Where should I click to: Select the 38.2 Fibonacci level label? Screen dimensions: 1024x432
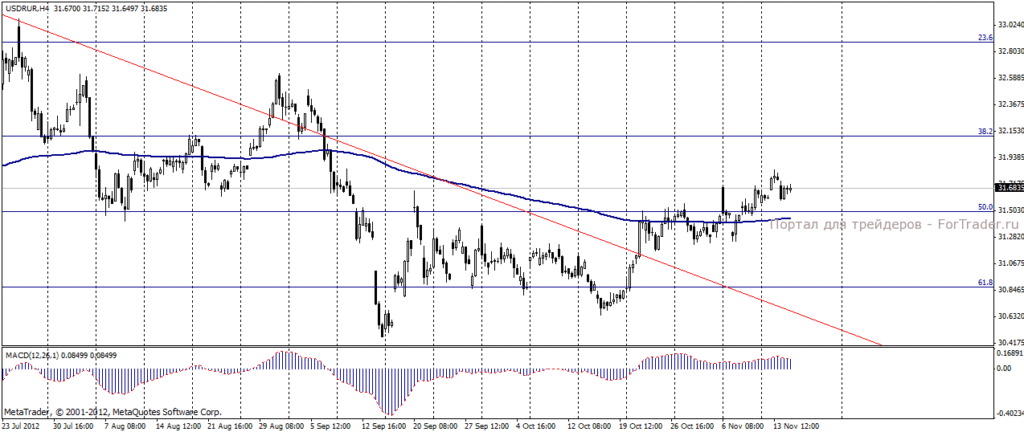(985, 131)
